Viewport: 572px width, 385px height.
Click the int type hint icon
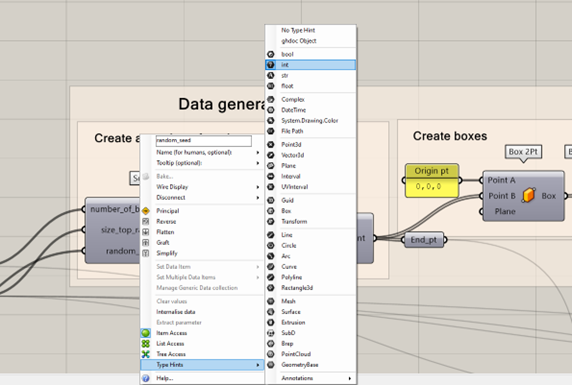pos(271,65)
